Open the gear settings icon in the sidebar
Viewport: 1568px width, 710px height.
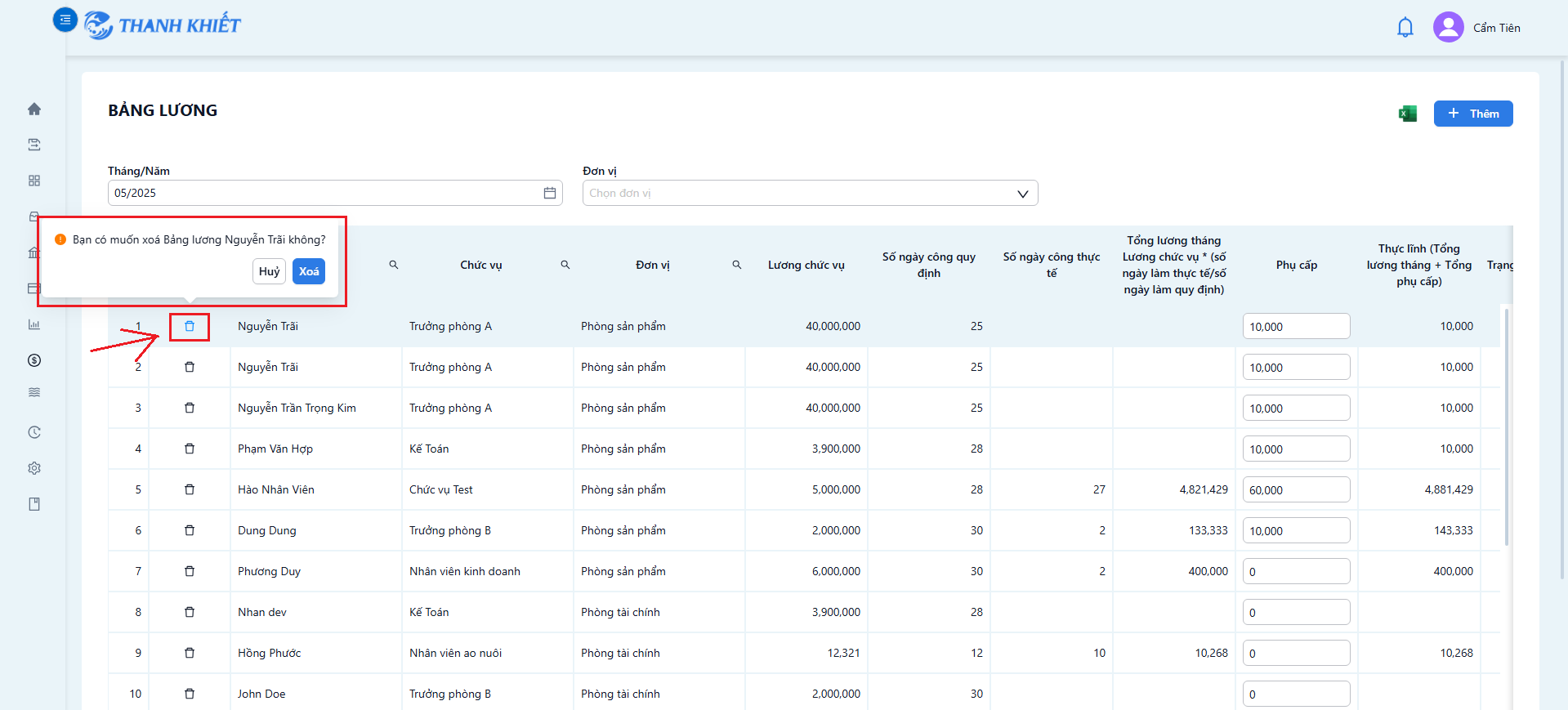pyautogui.click(x=34, y=468)
